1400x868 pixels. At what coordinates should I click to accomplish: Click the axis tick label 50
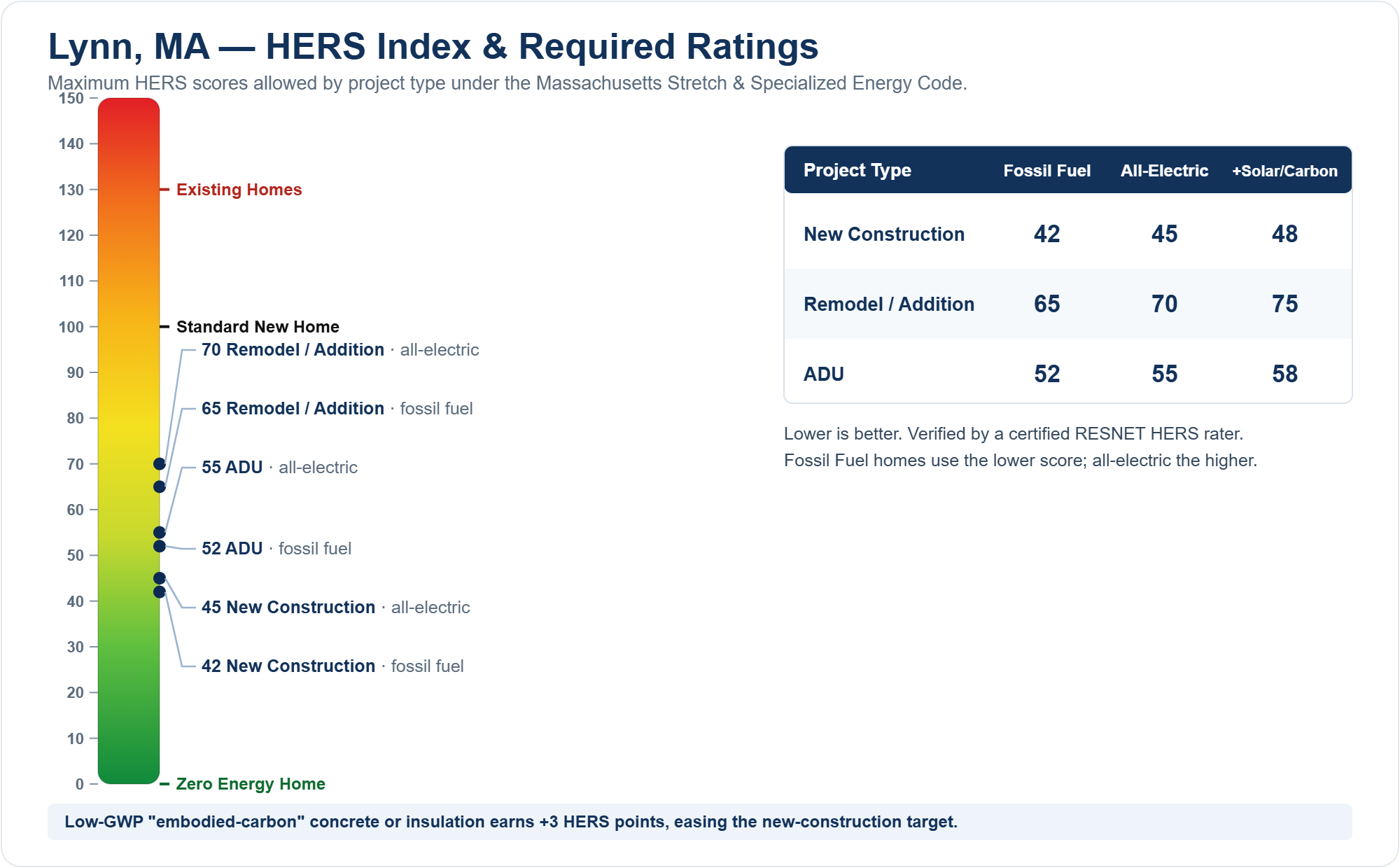click(76, 556)
